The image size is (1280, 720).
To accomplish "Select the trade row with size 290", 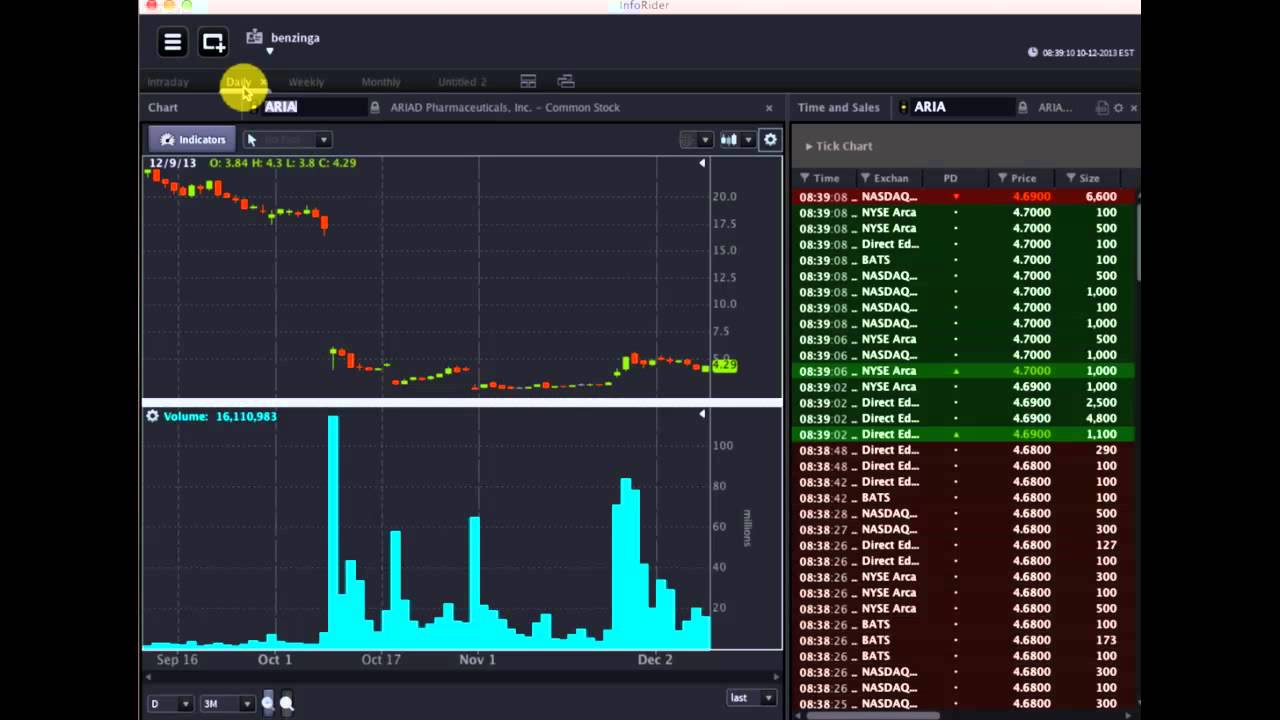I will coord(964,450).
